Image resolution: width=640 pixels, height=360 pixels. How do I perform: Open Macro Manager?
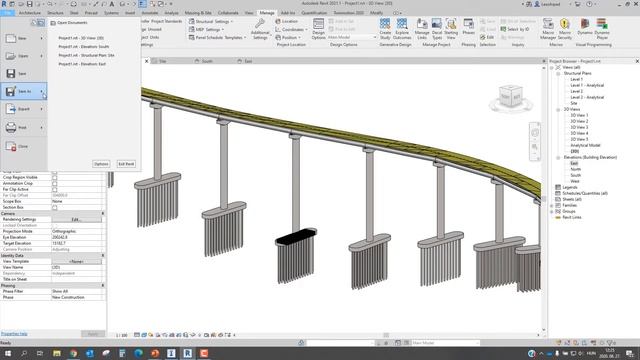pyautogui.click(x=548, y=28)
